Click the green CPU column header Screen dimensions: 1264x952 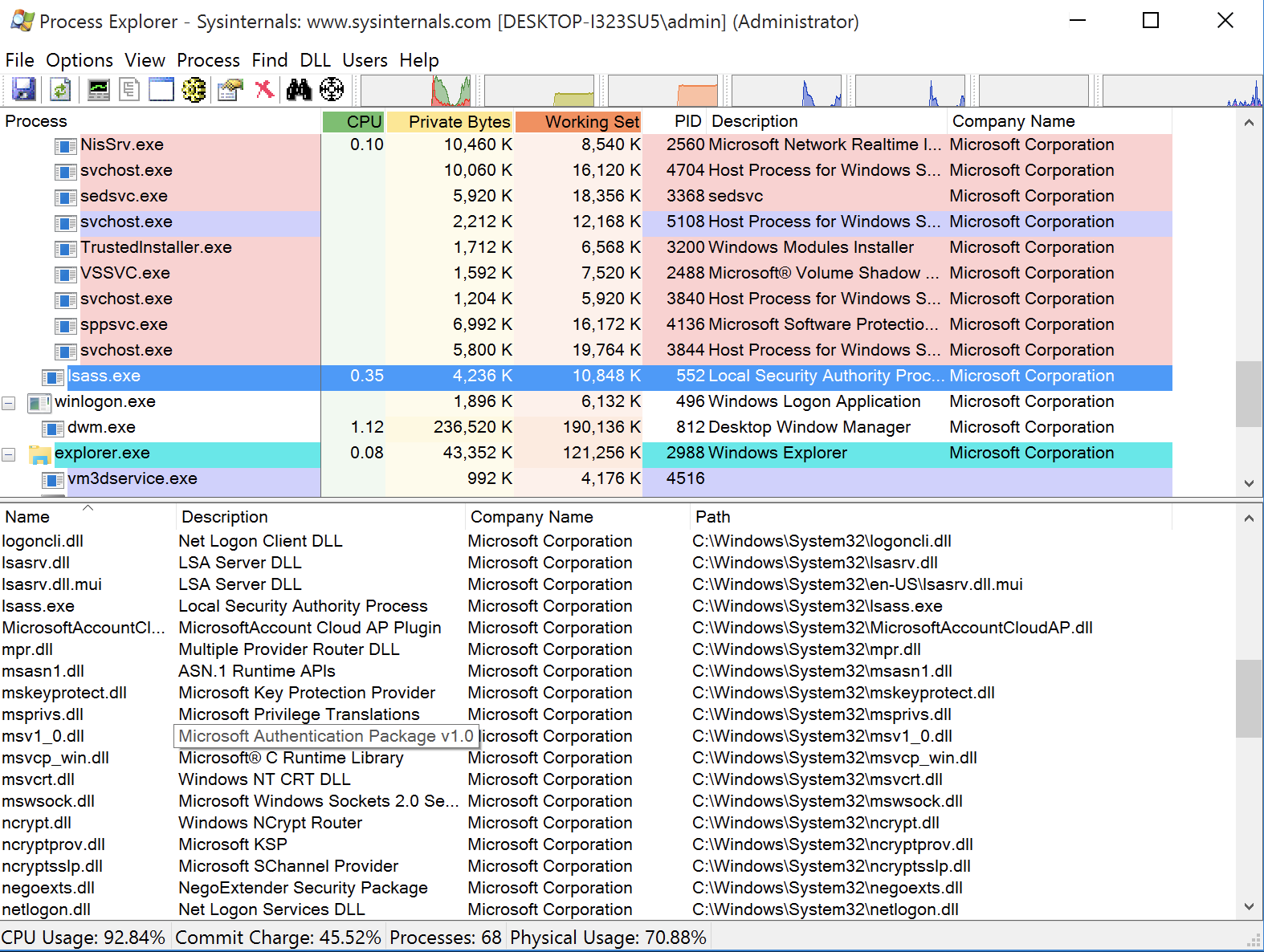362,121
